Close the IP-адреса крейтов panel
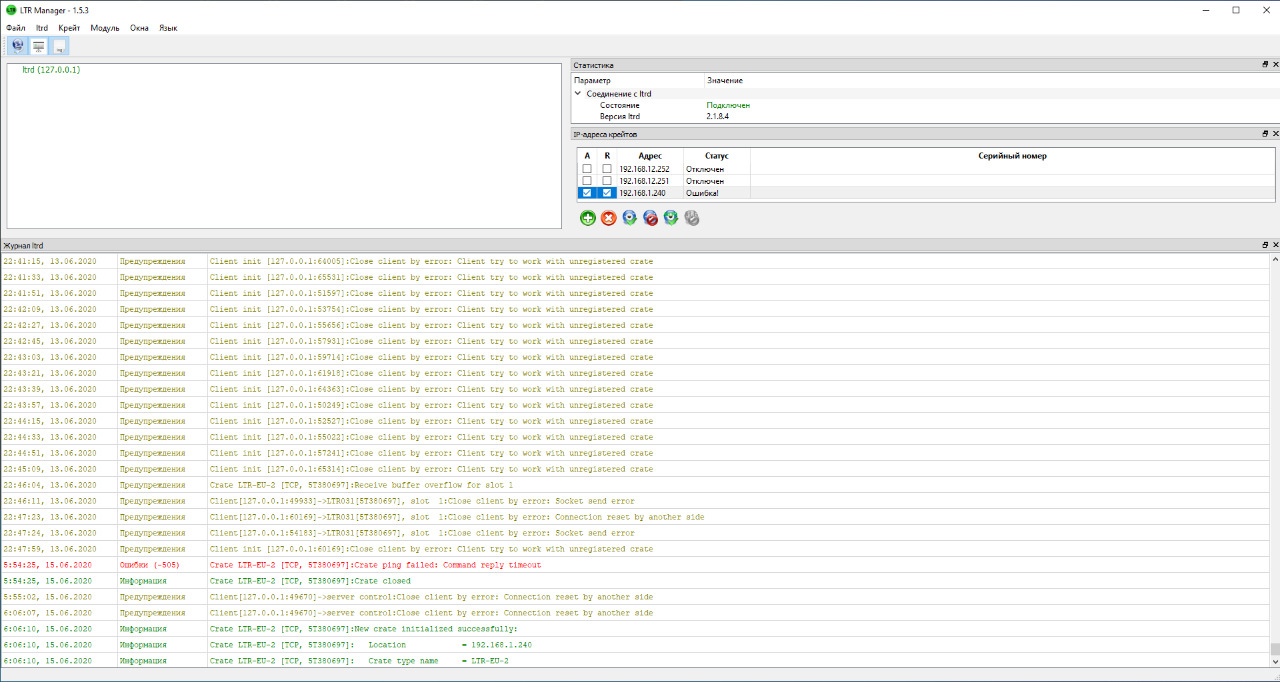 pos(1275,133)
